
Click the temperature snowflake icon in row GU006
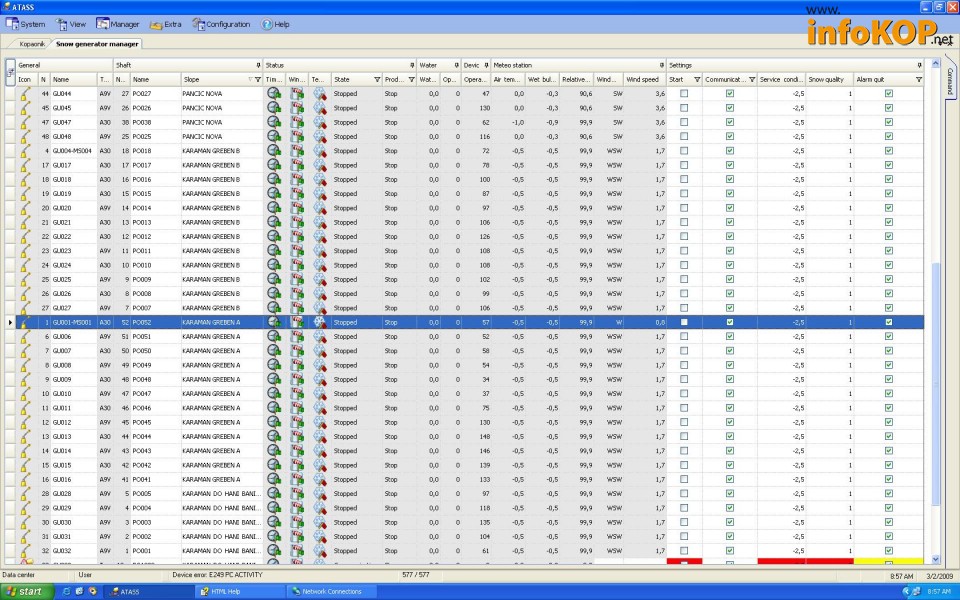pos(320,336)
